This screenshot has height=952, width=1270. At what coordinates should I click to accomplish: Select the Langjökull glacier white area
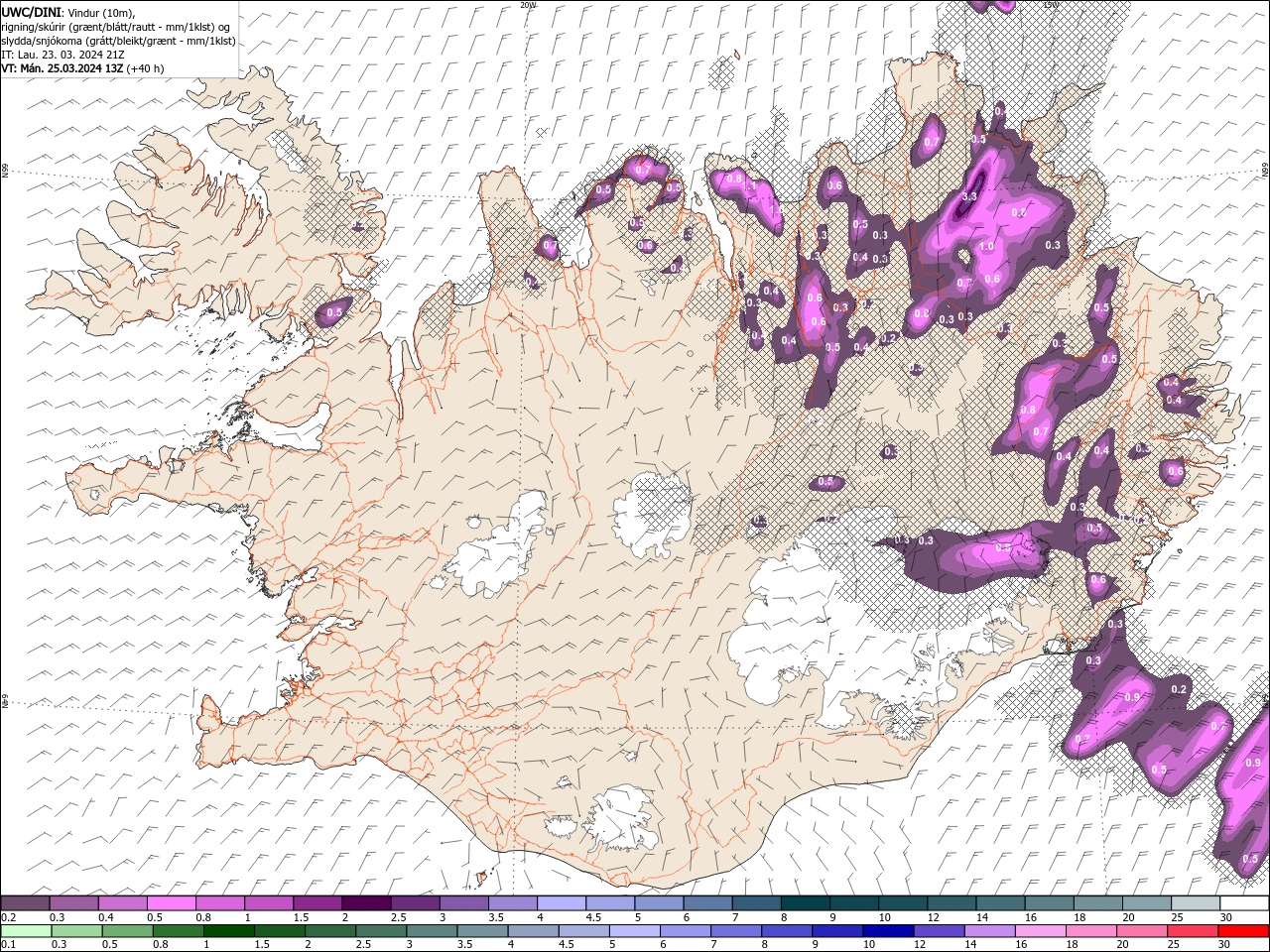point(496,546)
